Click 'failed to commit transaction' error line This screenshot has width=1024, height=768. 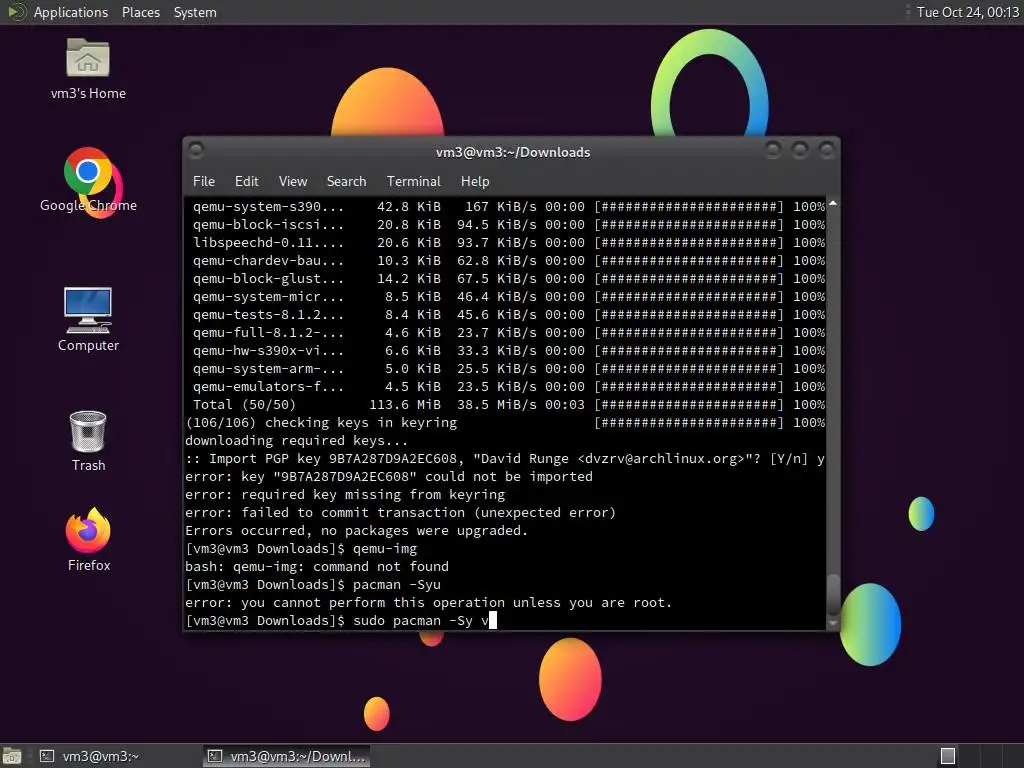pyautogui.click(x=400, y=513)
